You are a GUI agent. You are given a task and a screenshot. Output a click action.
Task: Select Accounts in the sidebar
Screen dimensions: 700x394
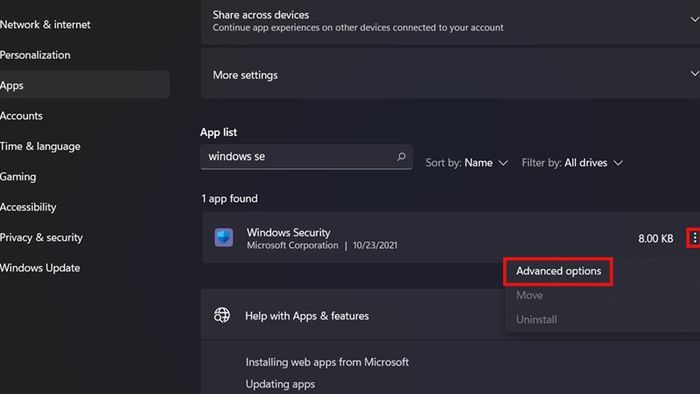[x=21, y=116]
